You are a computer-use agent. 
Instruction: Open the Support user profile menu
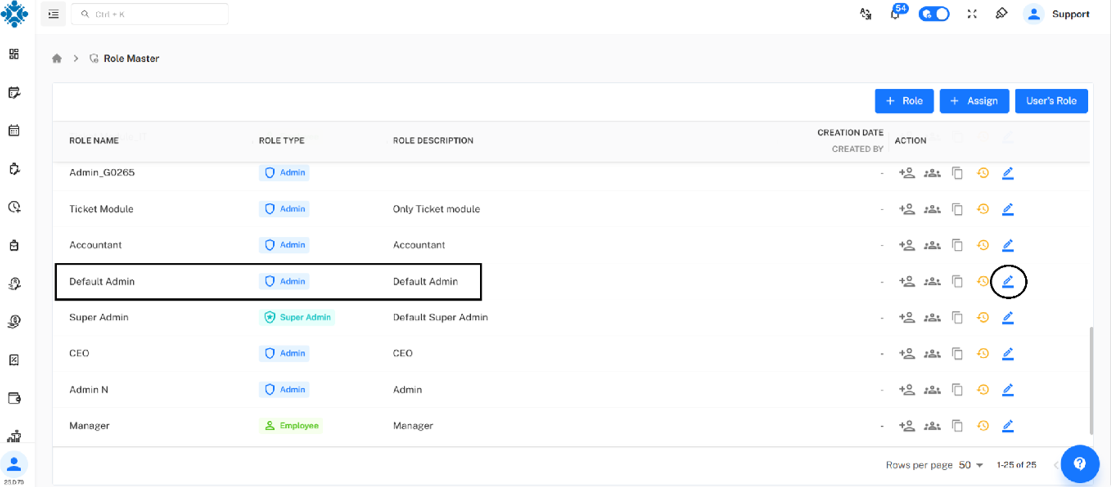(x=1058, y=14)
